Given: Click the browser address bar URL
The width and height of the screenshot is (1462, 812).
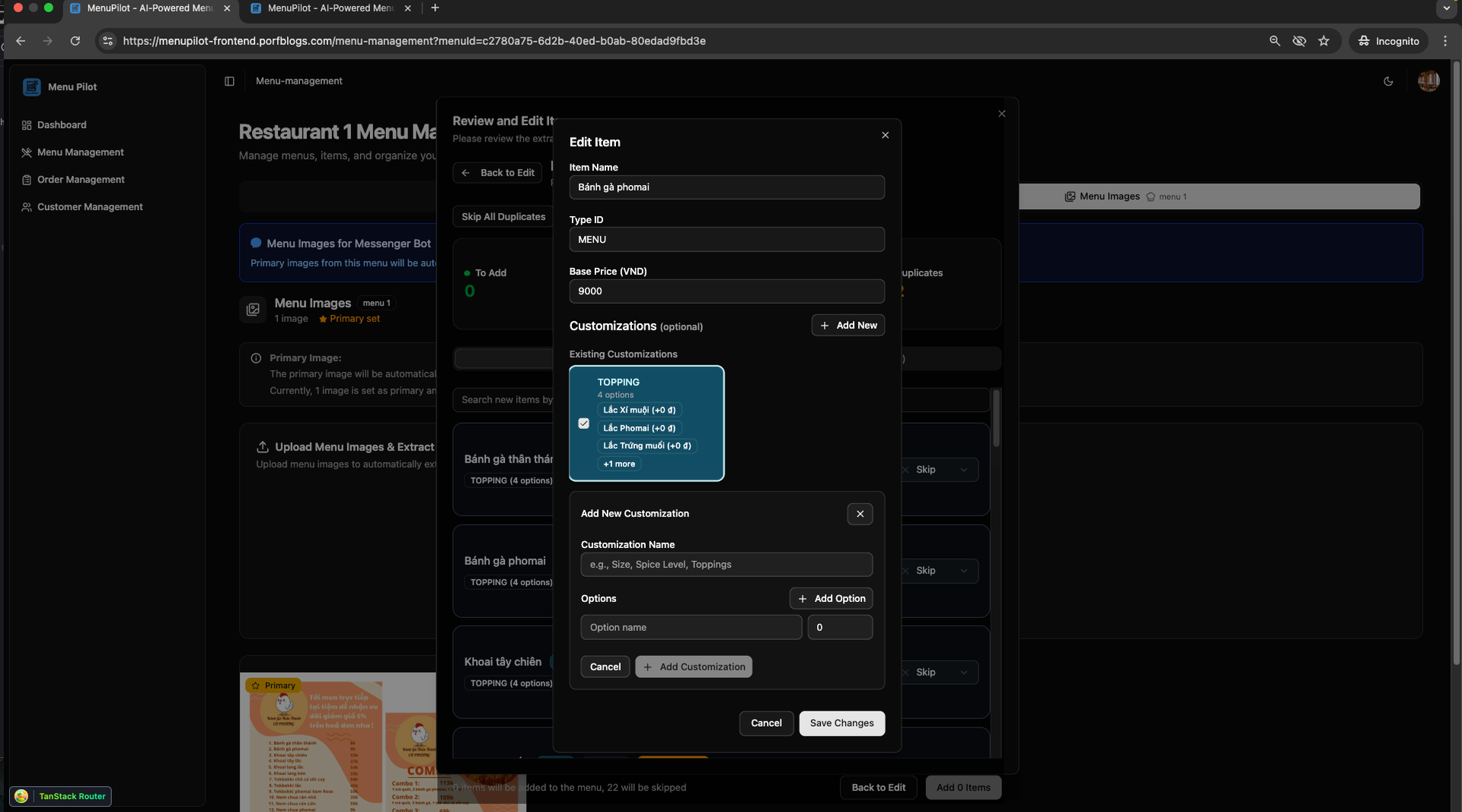Looking at the screenshot, I should (414, 41).
